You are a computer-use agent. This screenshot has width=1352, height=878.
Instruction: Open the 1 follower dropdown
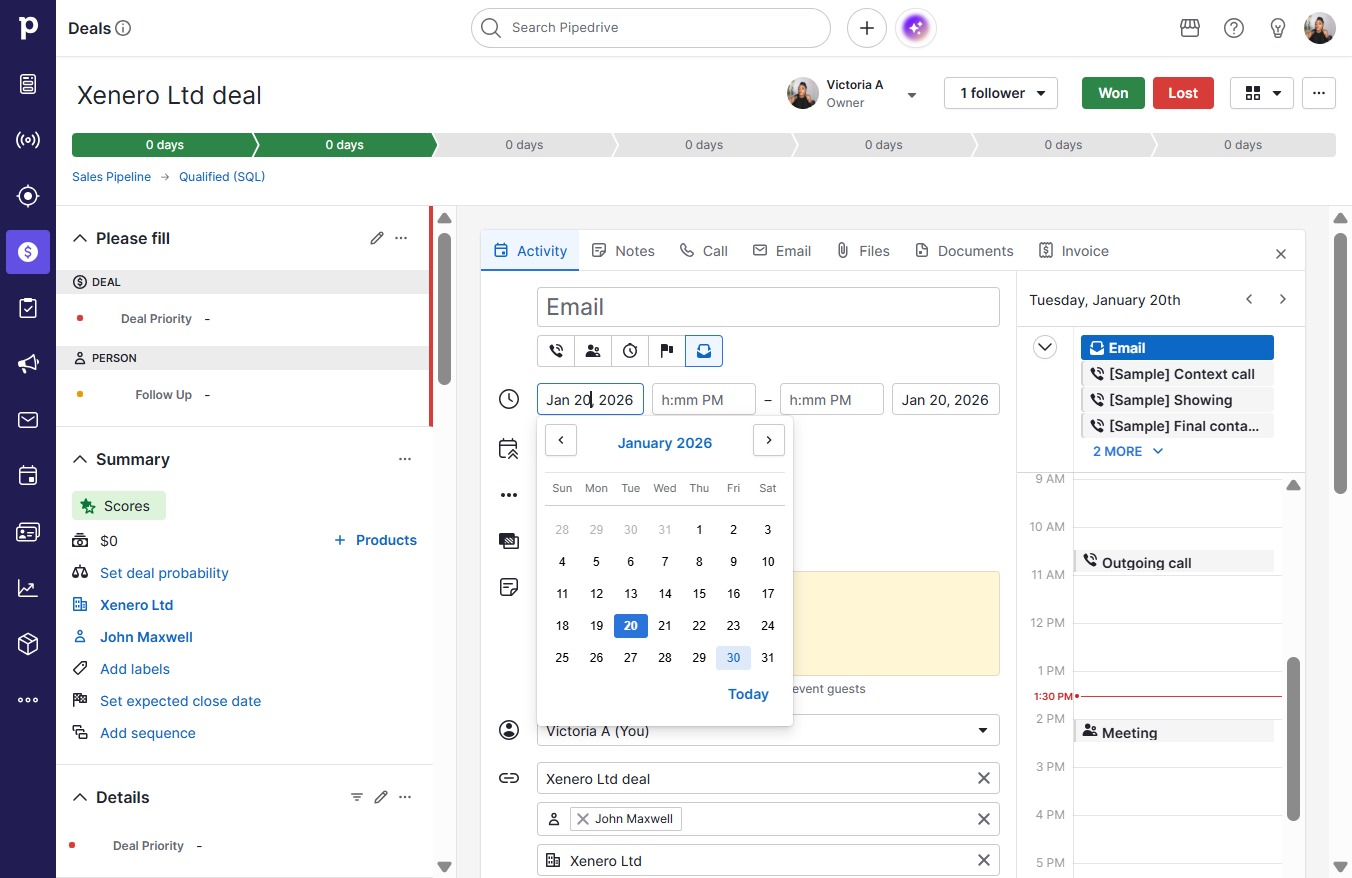[1001, 93]
